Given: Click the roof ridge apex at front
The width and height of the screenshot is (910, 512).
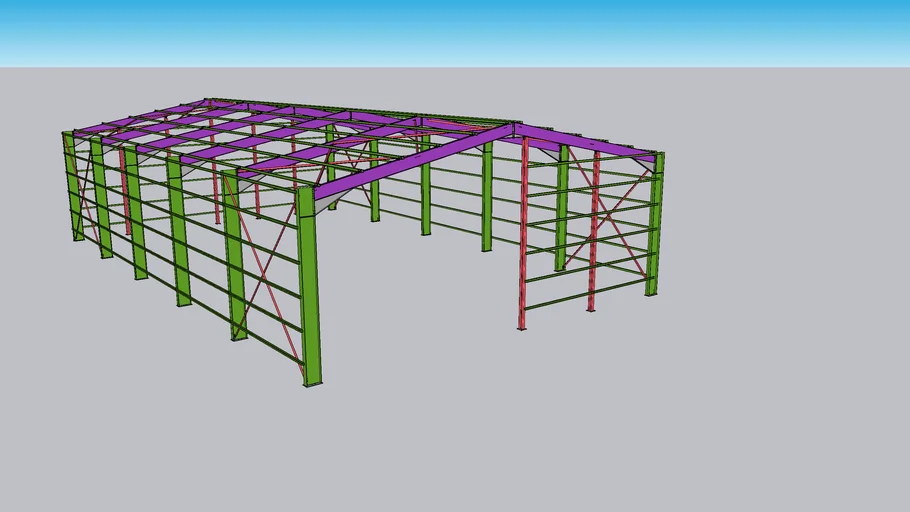Looking at the screenshot, I should pos(515,127).
